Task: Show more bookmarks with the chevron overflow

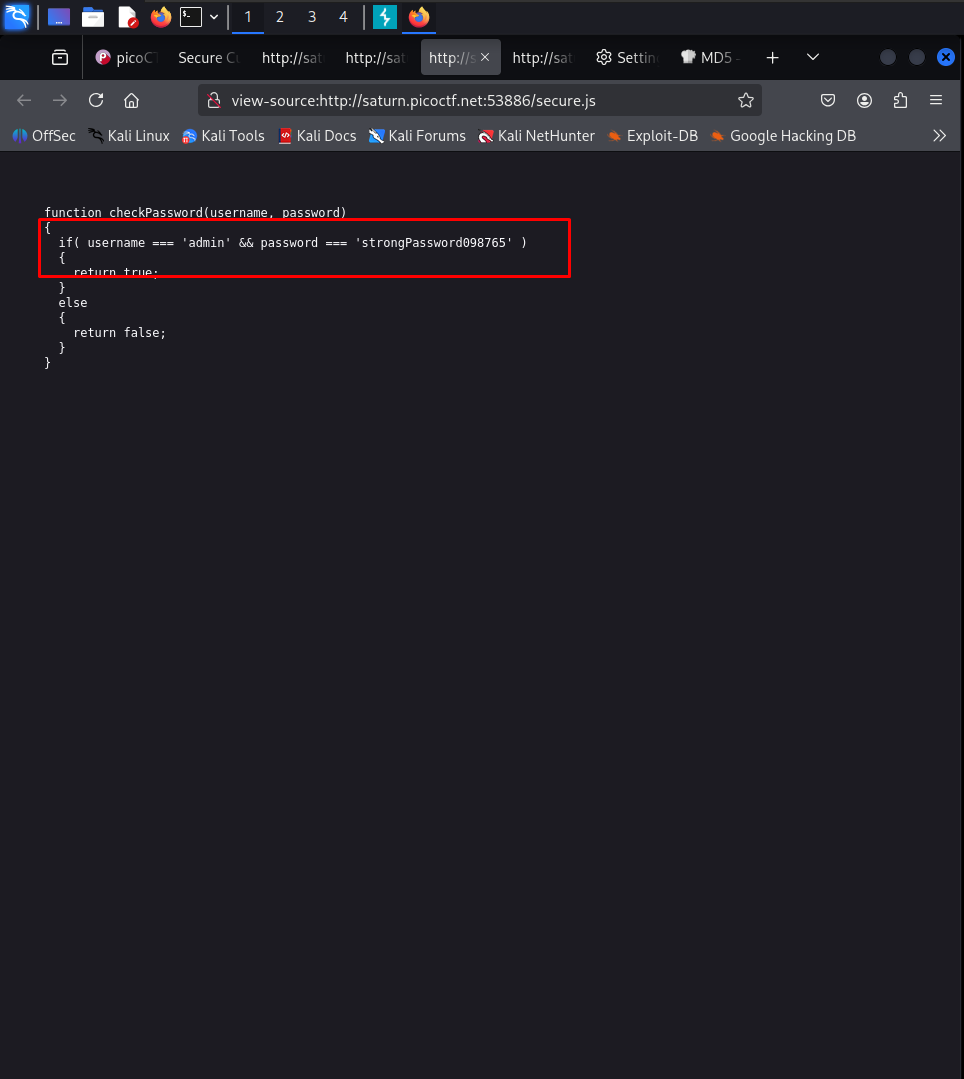Action: click(939, 136)
